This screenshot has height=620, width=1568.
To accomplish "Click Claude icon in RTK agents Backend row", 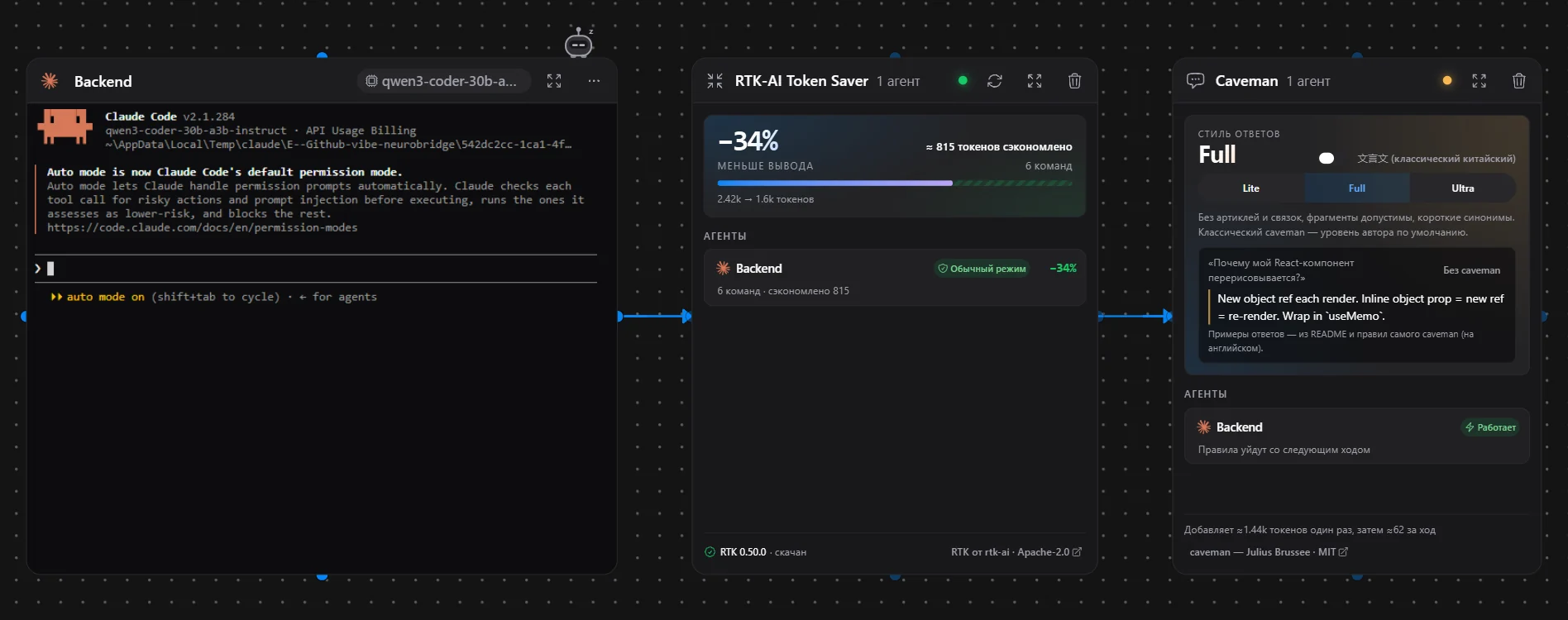I will pos(723,268).
